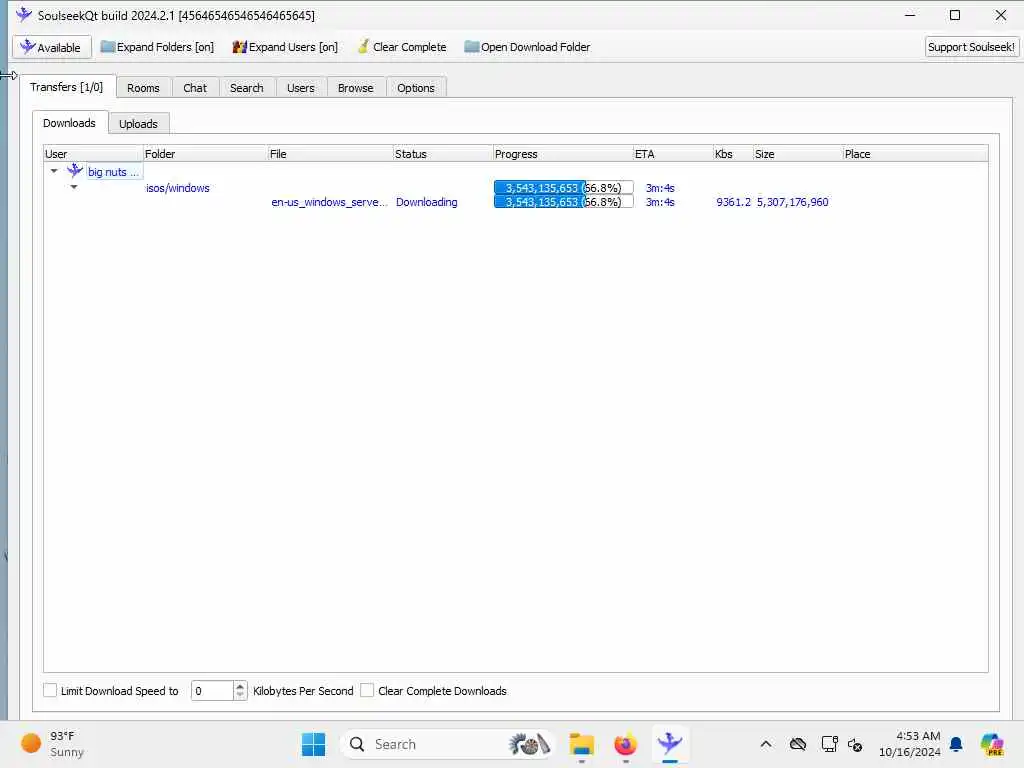The width and height of the screenshot is (1024, 768).
Task: Click the Soulseek taskbar icon
Action: (669, 744)
